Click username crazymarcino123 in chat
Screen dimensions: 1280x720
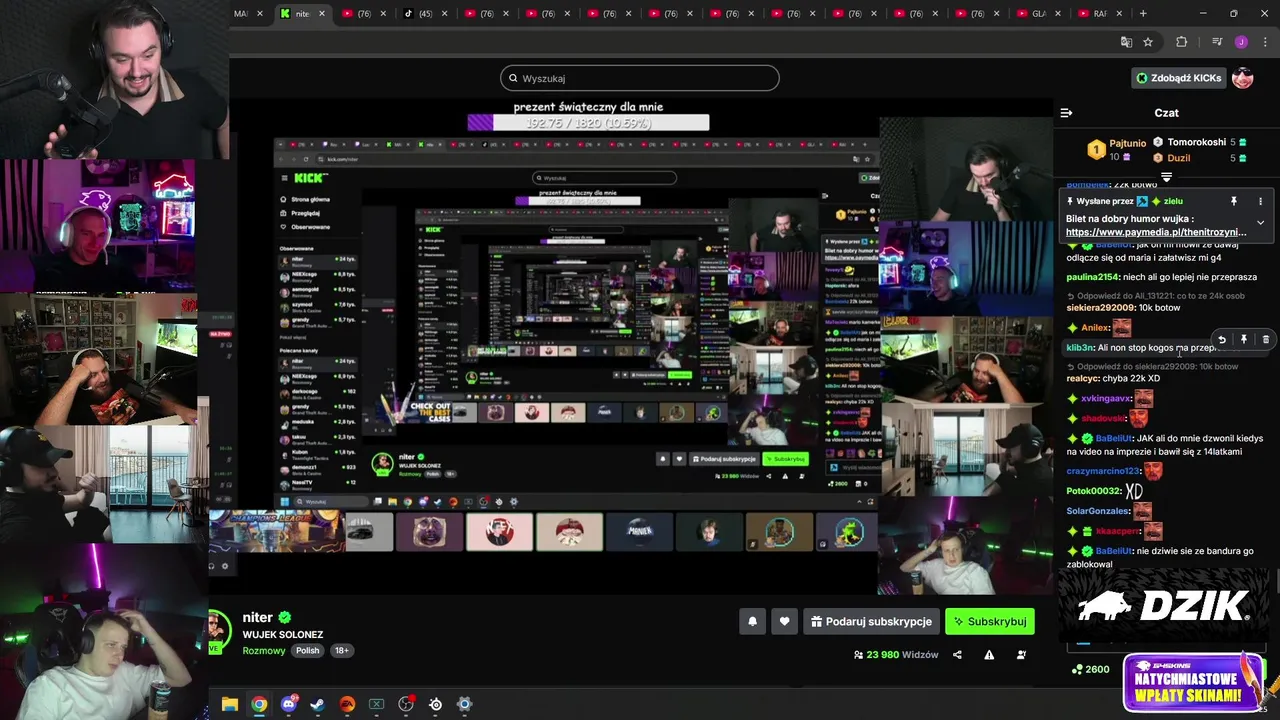click(x=1102, y=471)
